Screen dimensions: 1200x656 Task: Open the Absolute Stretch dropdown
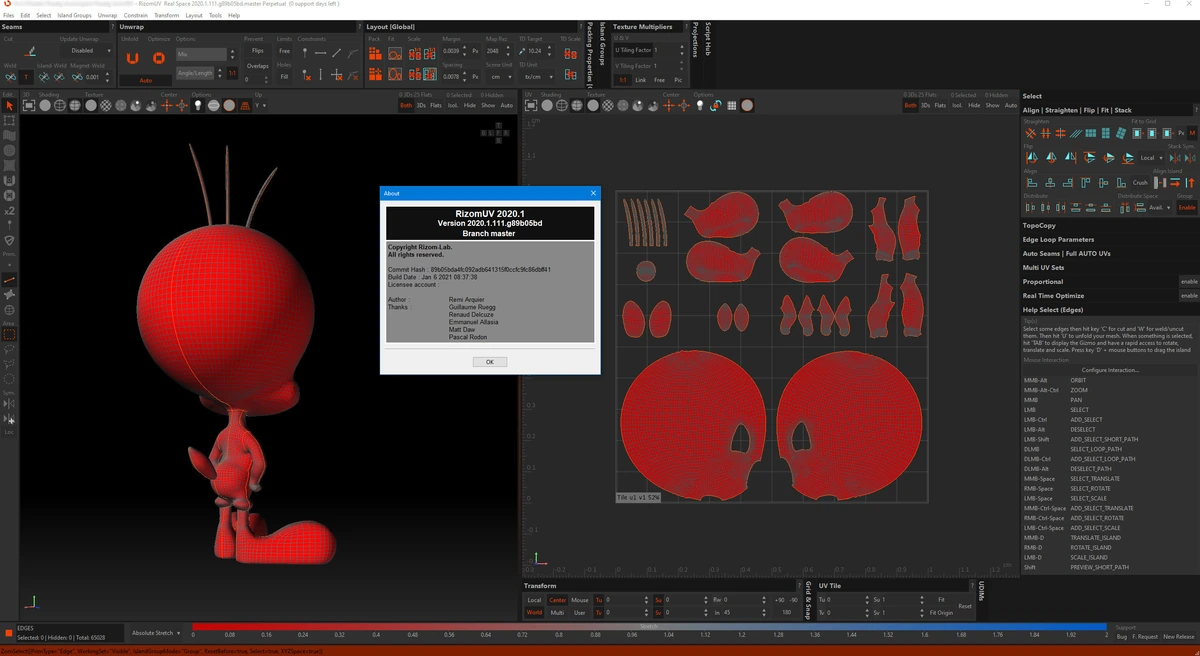tap(157, 633)
